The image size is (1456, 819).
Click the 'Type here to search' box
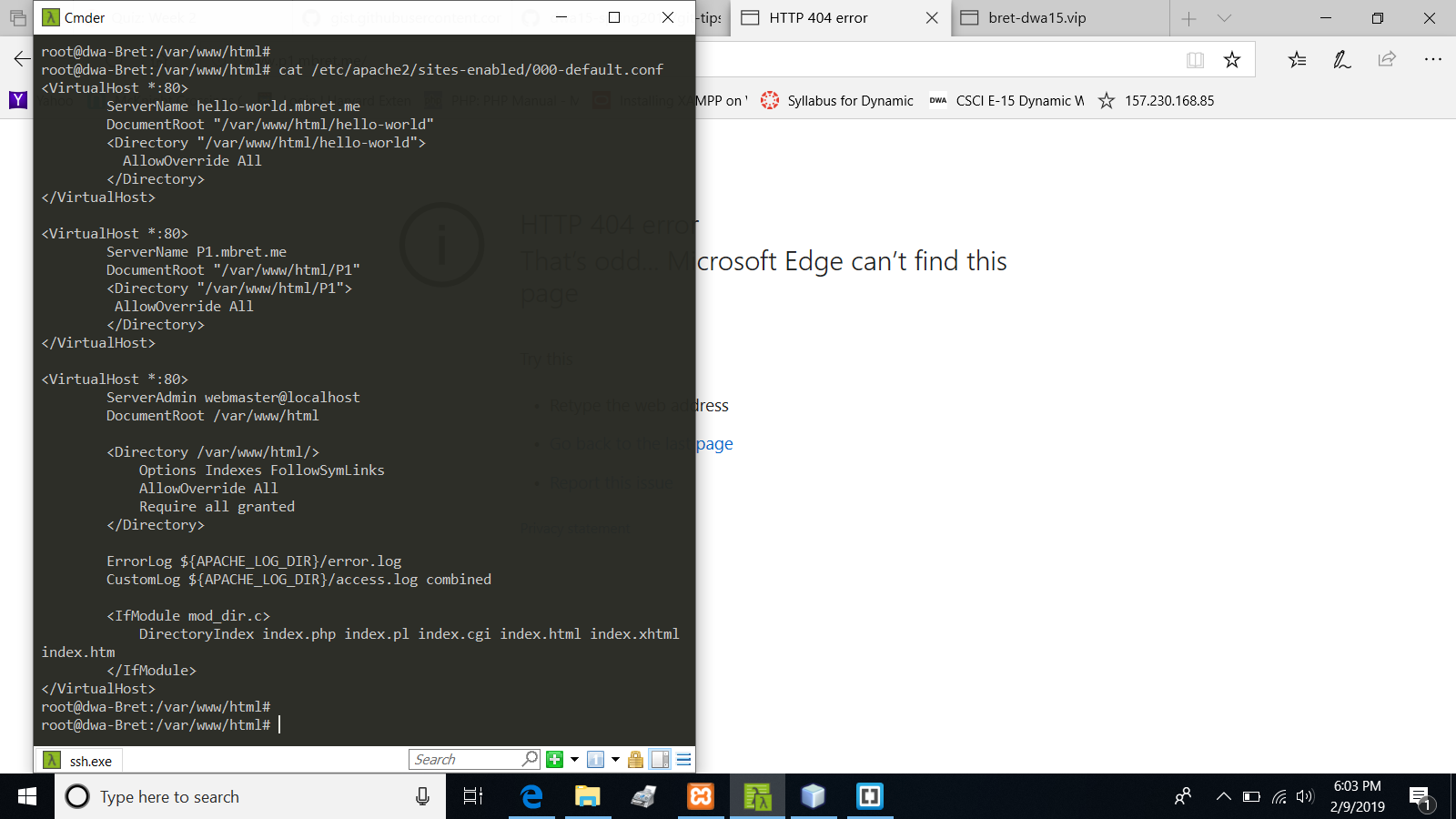click(x=250, y=797)
